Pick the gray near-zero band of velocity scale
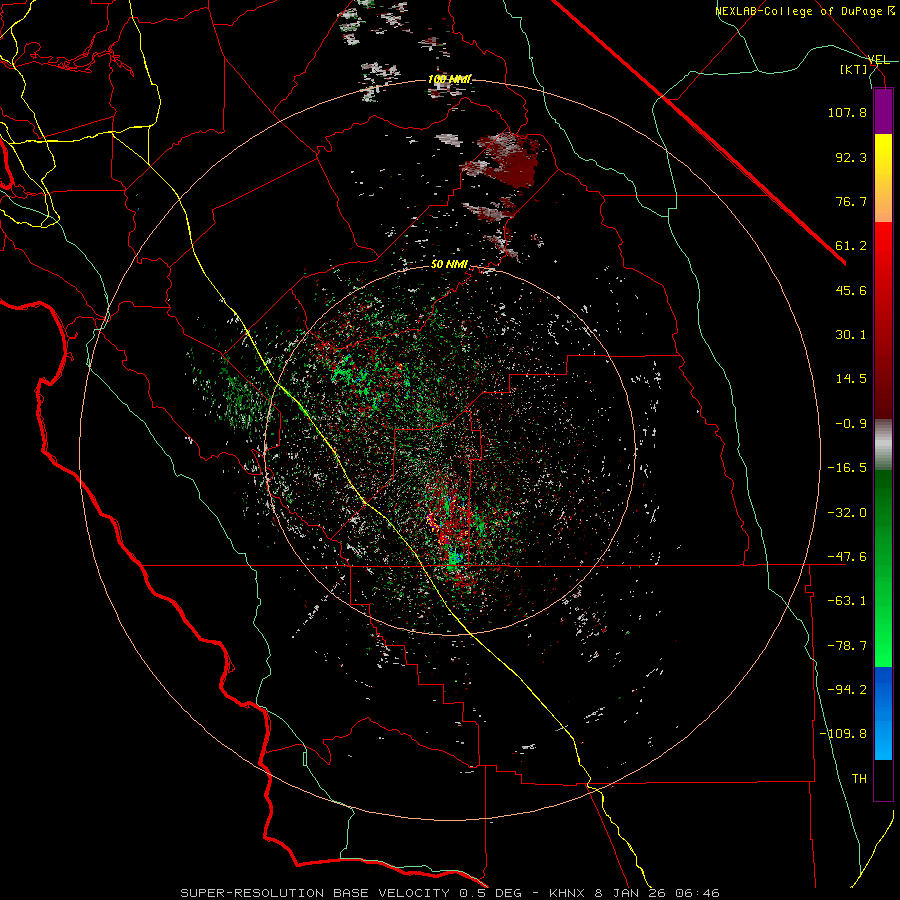900x900 pixels. [883, 445]
